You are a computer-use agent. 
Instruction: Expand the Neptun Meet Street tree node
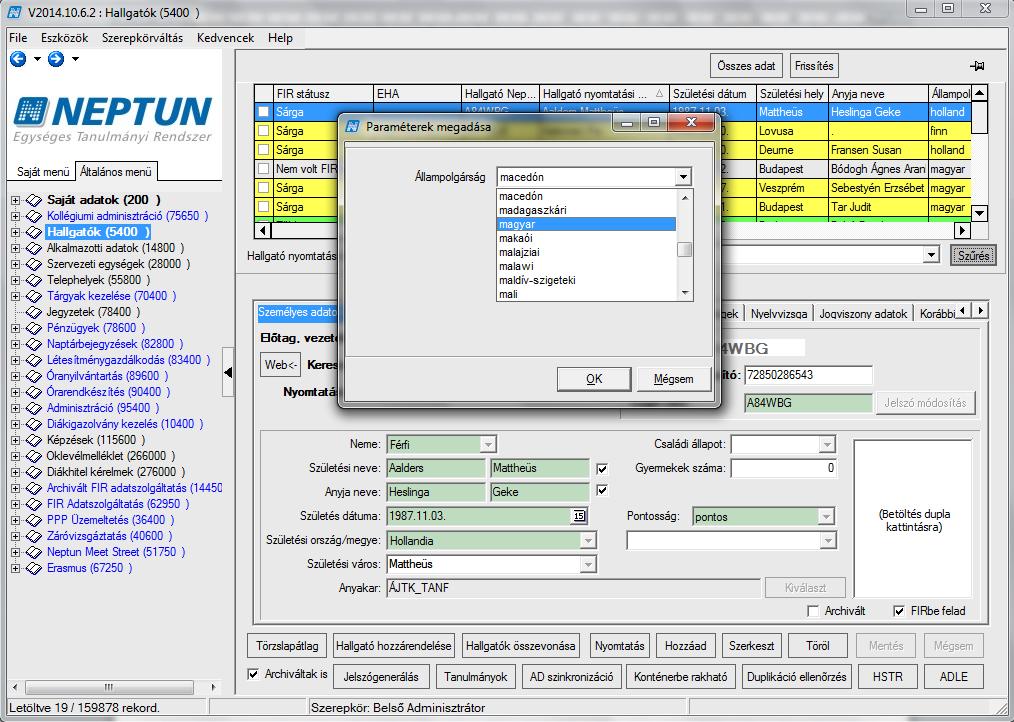(16, 552)
